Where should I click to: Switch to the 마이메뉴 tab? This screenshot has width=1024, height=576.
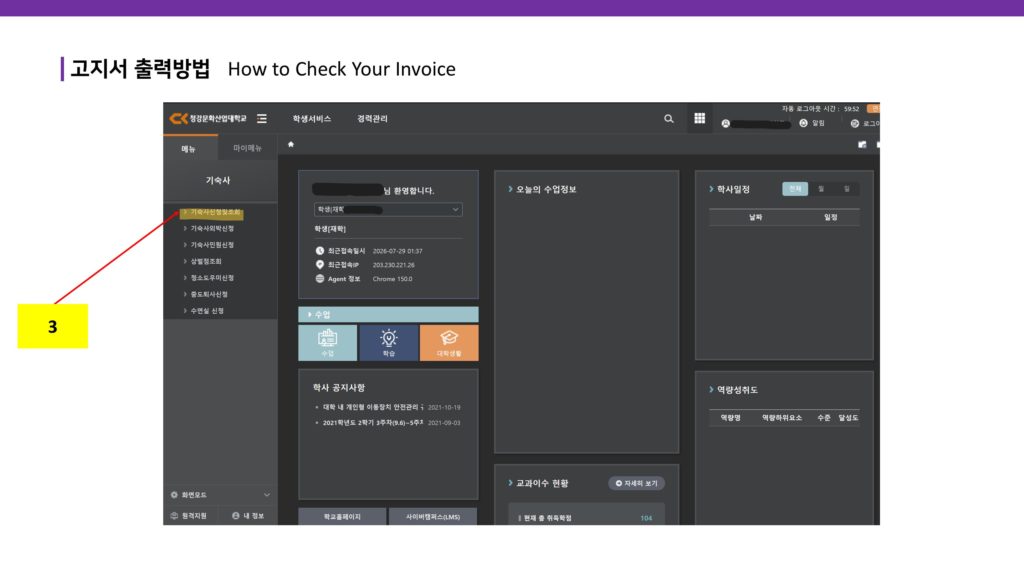248,148
